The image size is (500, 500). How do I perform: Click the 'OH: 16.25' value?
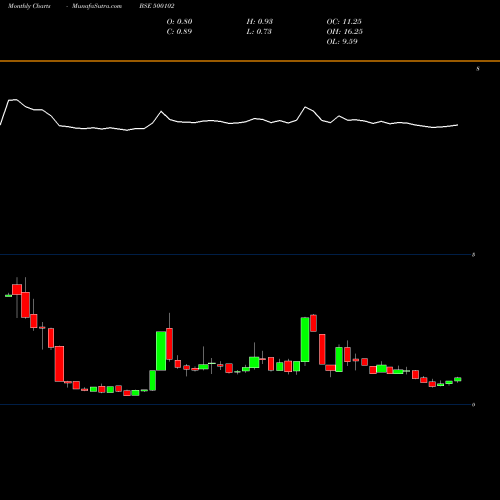tap(345, 32)
